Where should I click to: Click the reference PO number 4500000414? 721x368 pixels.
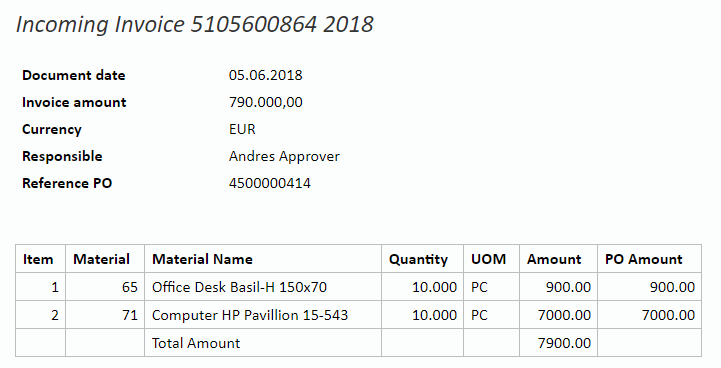(269, 183)
